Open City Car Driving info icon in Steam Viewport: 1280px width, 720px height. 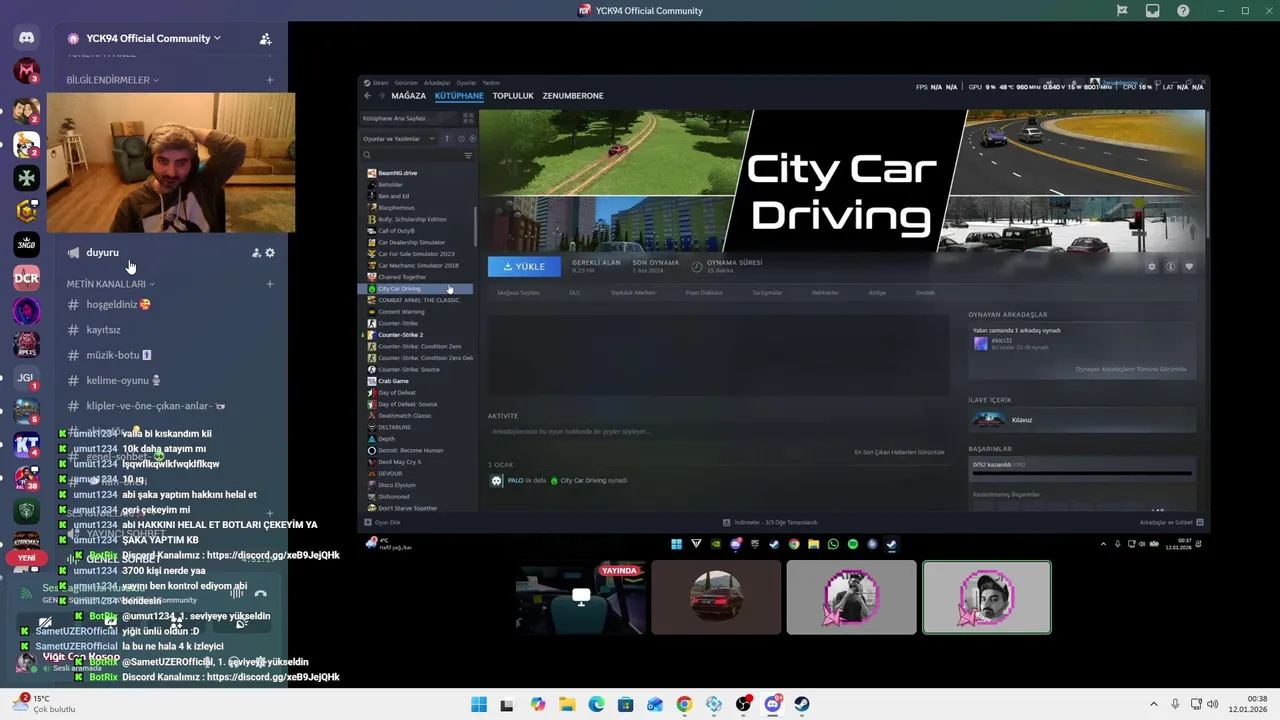1171,267
